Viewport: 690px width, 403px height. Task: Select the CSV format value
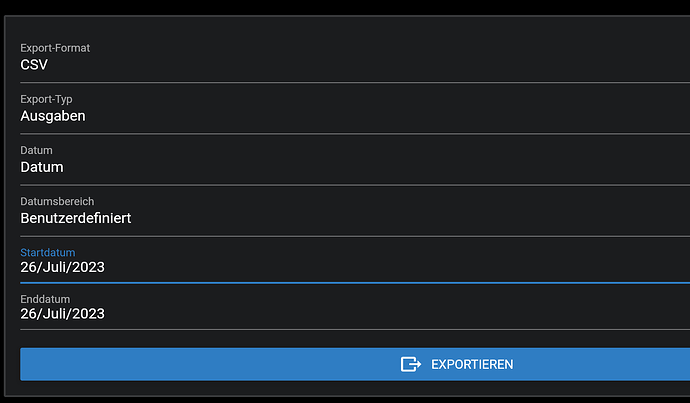[x=34, y=65]
